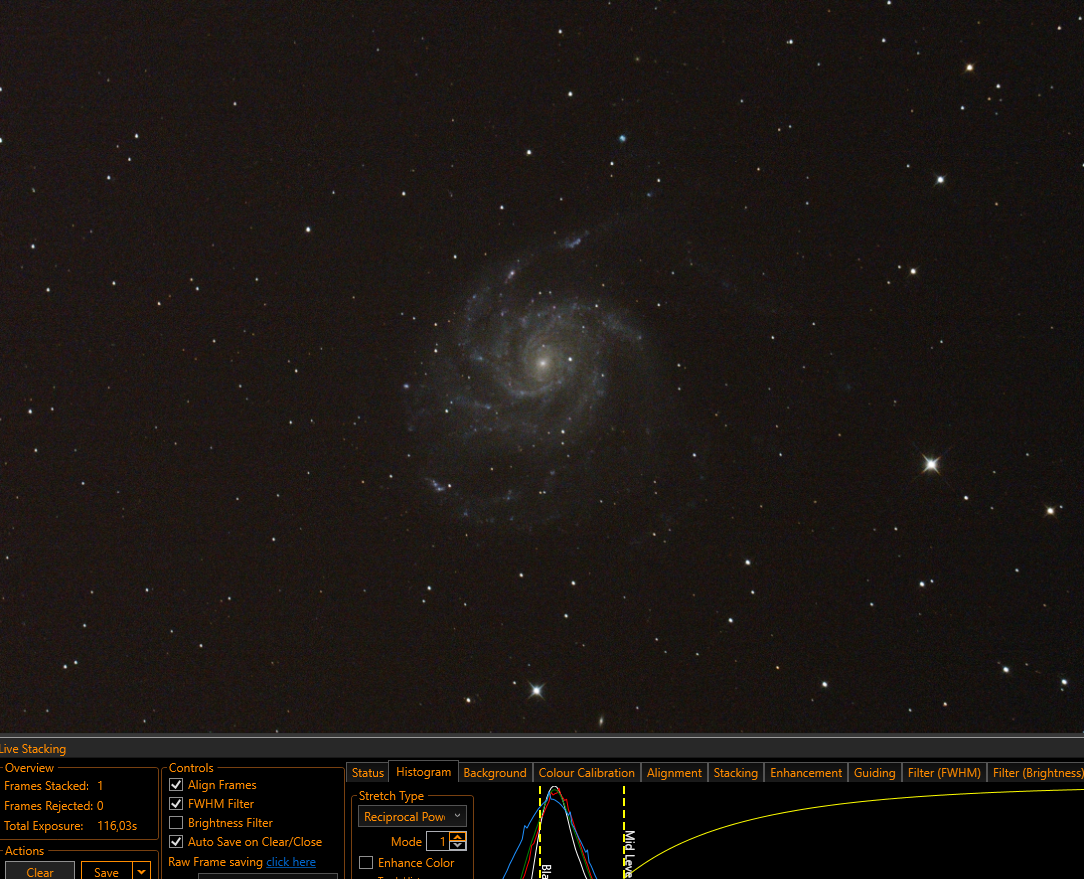Go to the Alignment tab

click(674, 772)
